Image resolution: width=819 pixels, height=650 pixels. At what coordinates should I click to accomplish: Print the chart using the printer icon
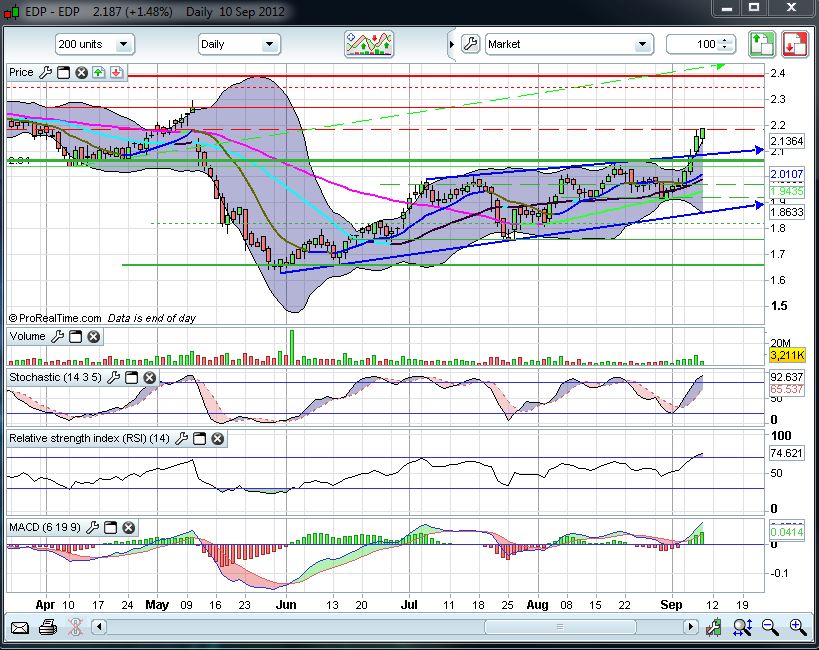(x=48, y=626)
